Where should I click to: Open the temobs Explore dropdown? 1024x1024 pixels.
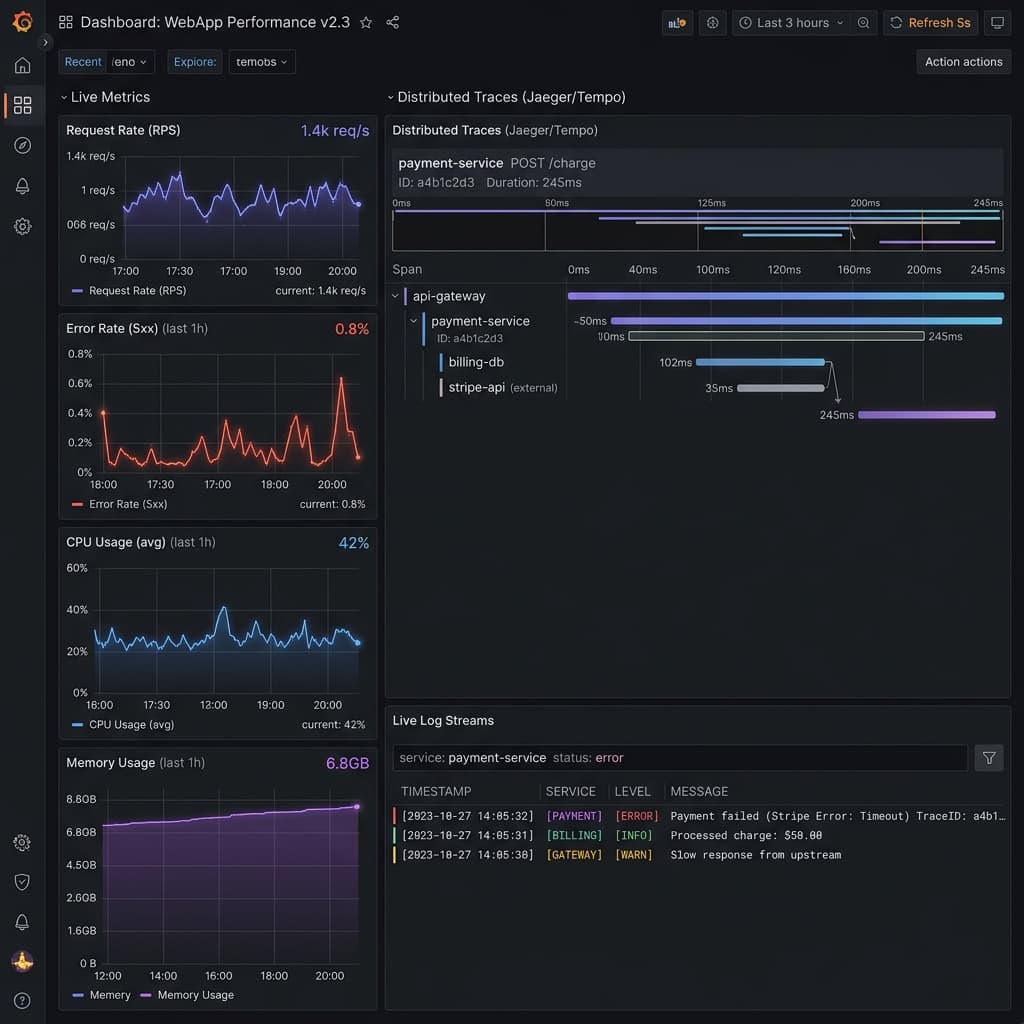pyautogui.click(x=262, y=62)
